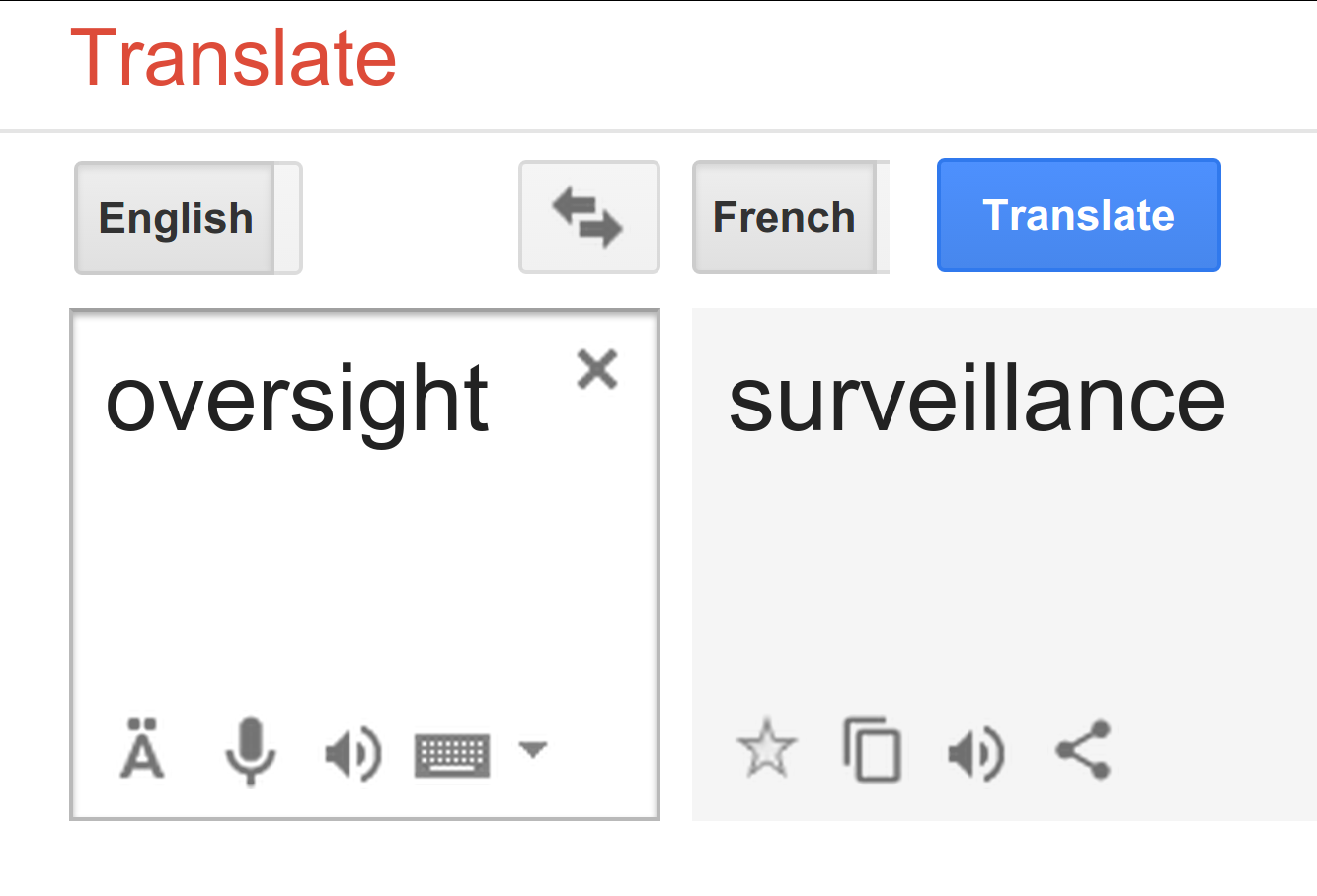Listen to the source word 'oversight'

[x=352, y=753]
